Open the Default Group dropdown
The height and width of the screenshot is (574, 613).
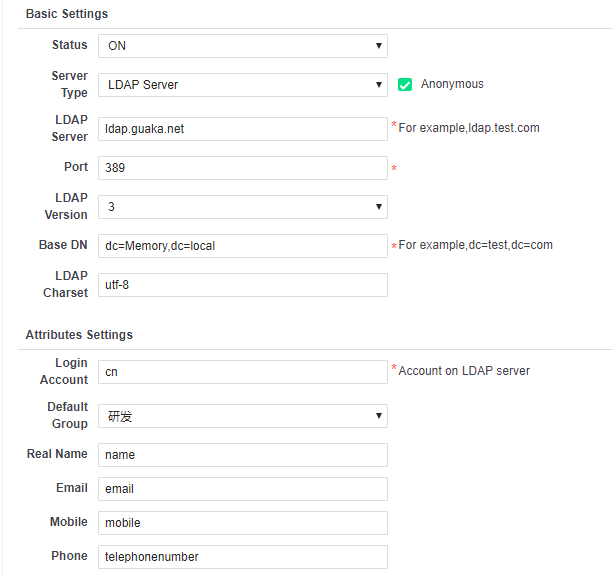pos(243,416)
